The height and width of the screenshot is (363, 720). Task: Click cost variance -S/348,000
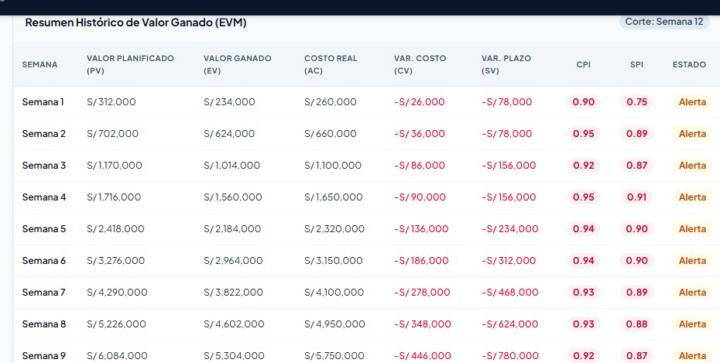coord(422,324)
